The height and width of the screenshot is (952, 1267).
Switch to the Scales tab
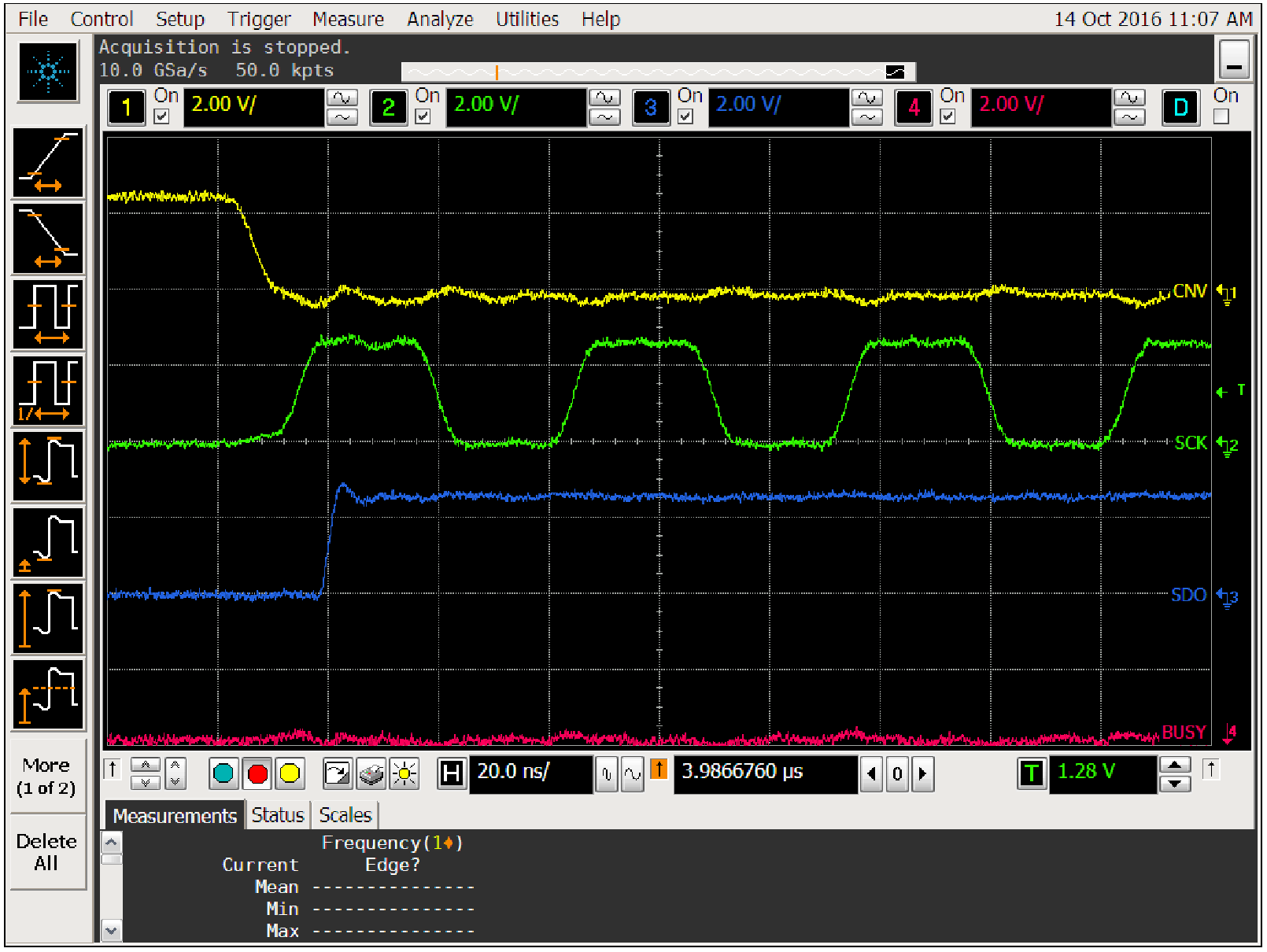tap(345, 816)
